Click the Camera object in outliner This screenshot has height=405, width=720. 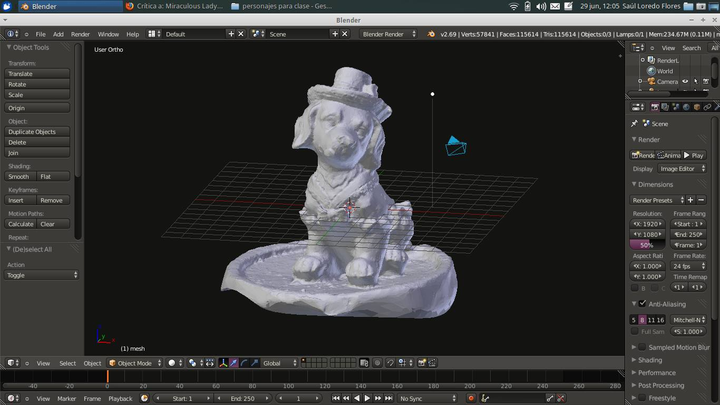667,82
